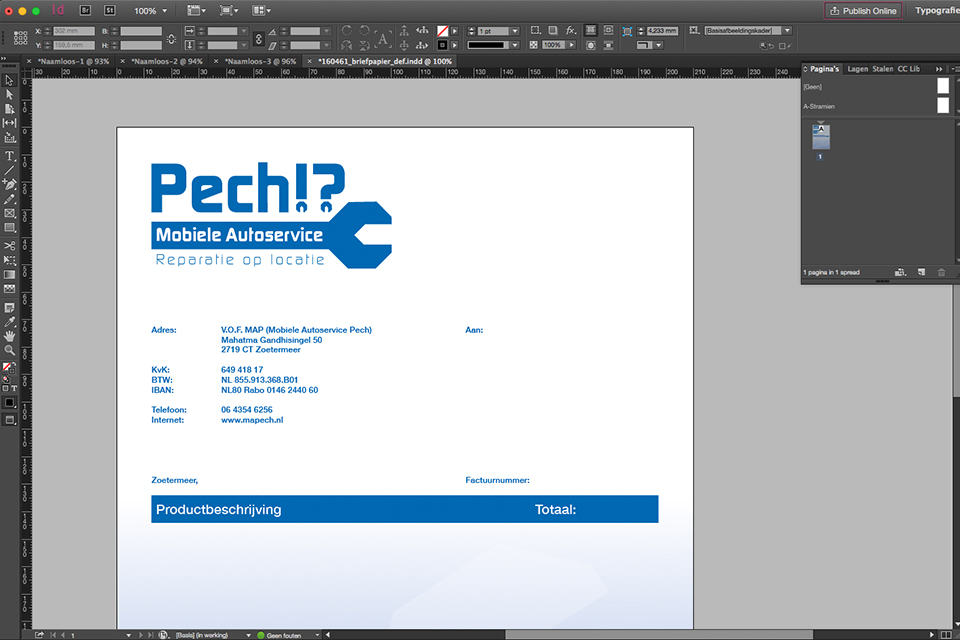
Task: Select the Eyedropper tool
Action: [9, 321]
